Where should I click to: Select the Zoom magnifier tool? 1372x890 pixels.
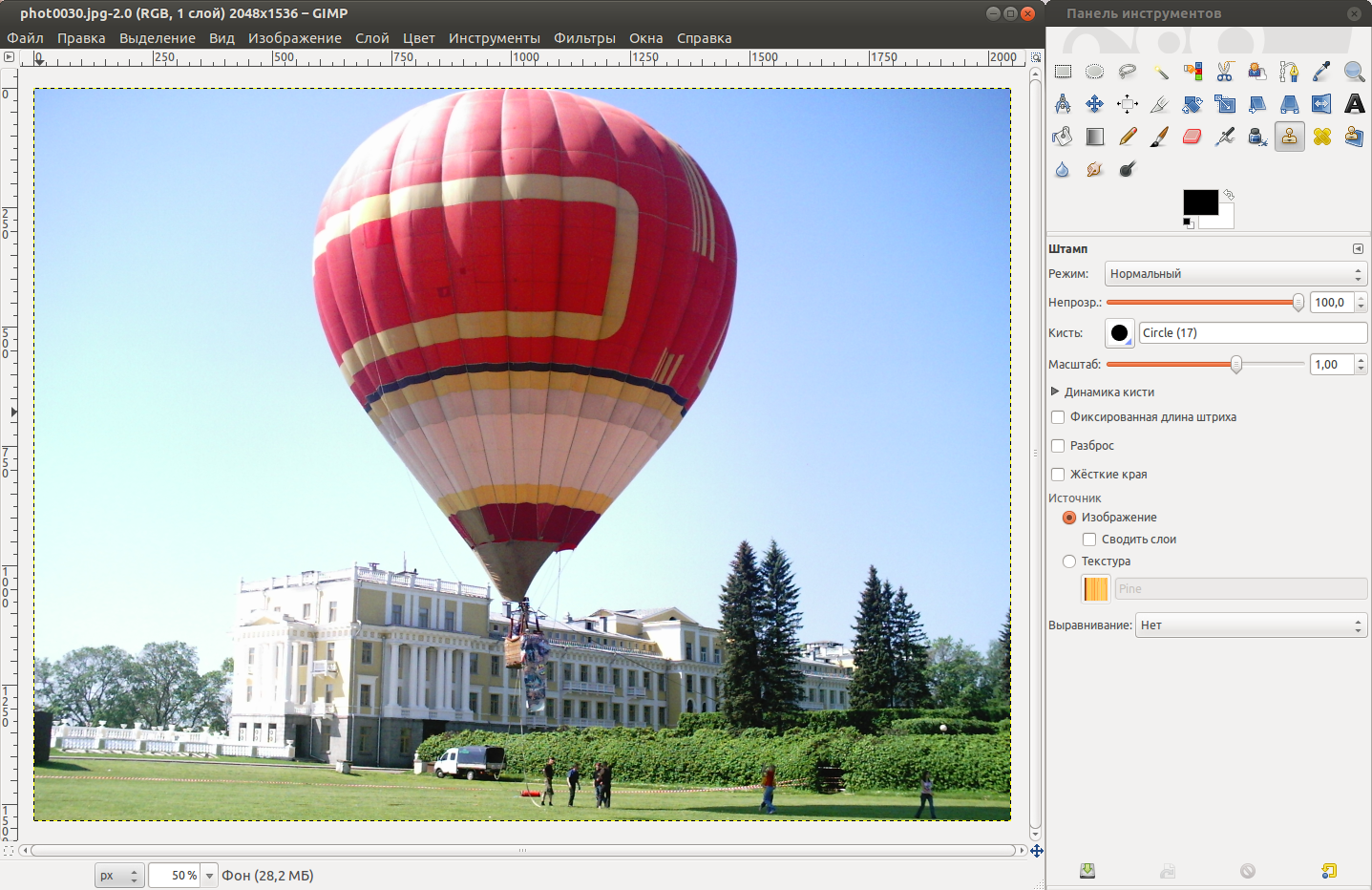tap(1354, 72)
